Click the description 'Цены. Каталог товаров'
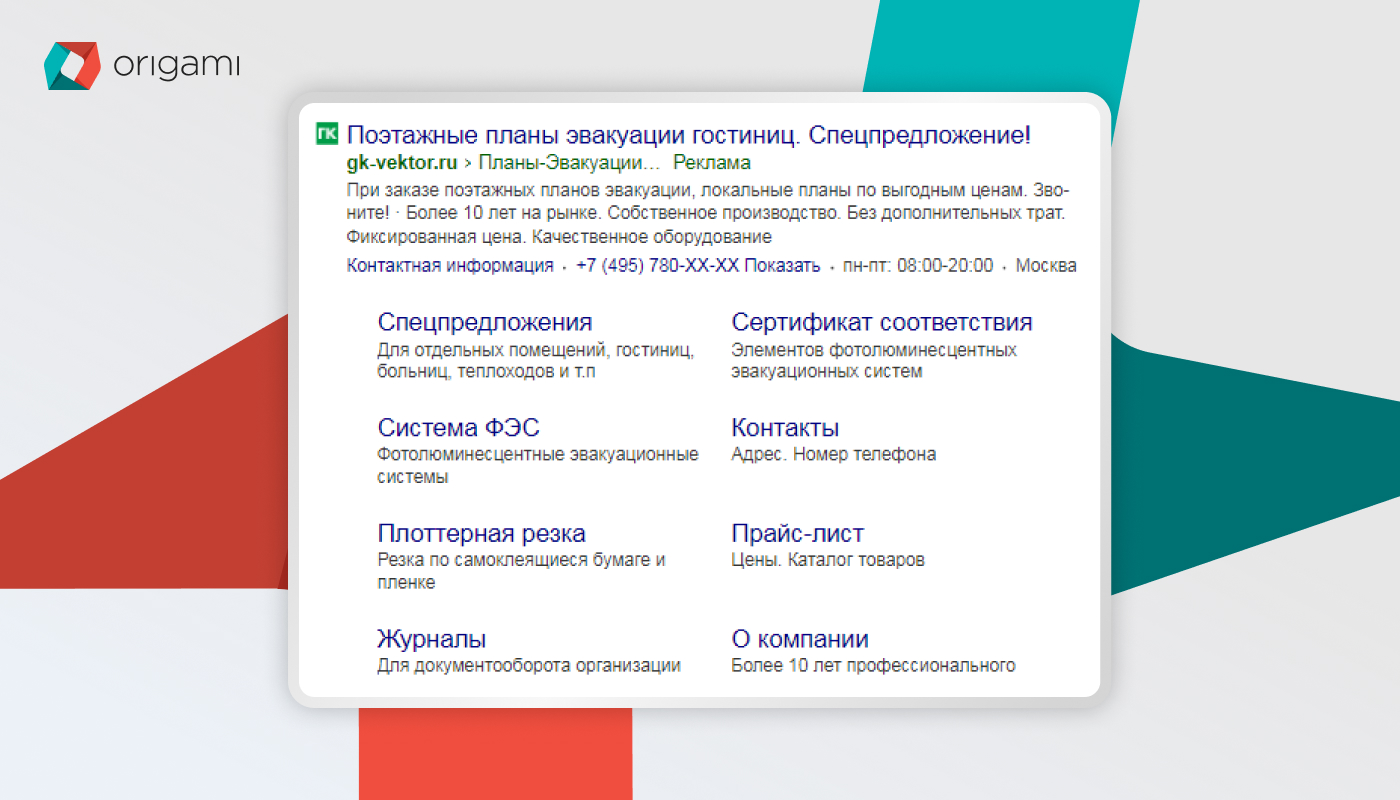 [x=828, y=559]
